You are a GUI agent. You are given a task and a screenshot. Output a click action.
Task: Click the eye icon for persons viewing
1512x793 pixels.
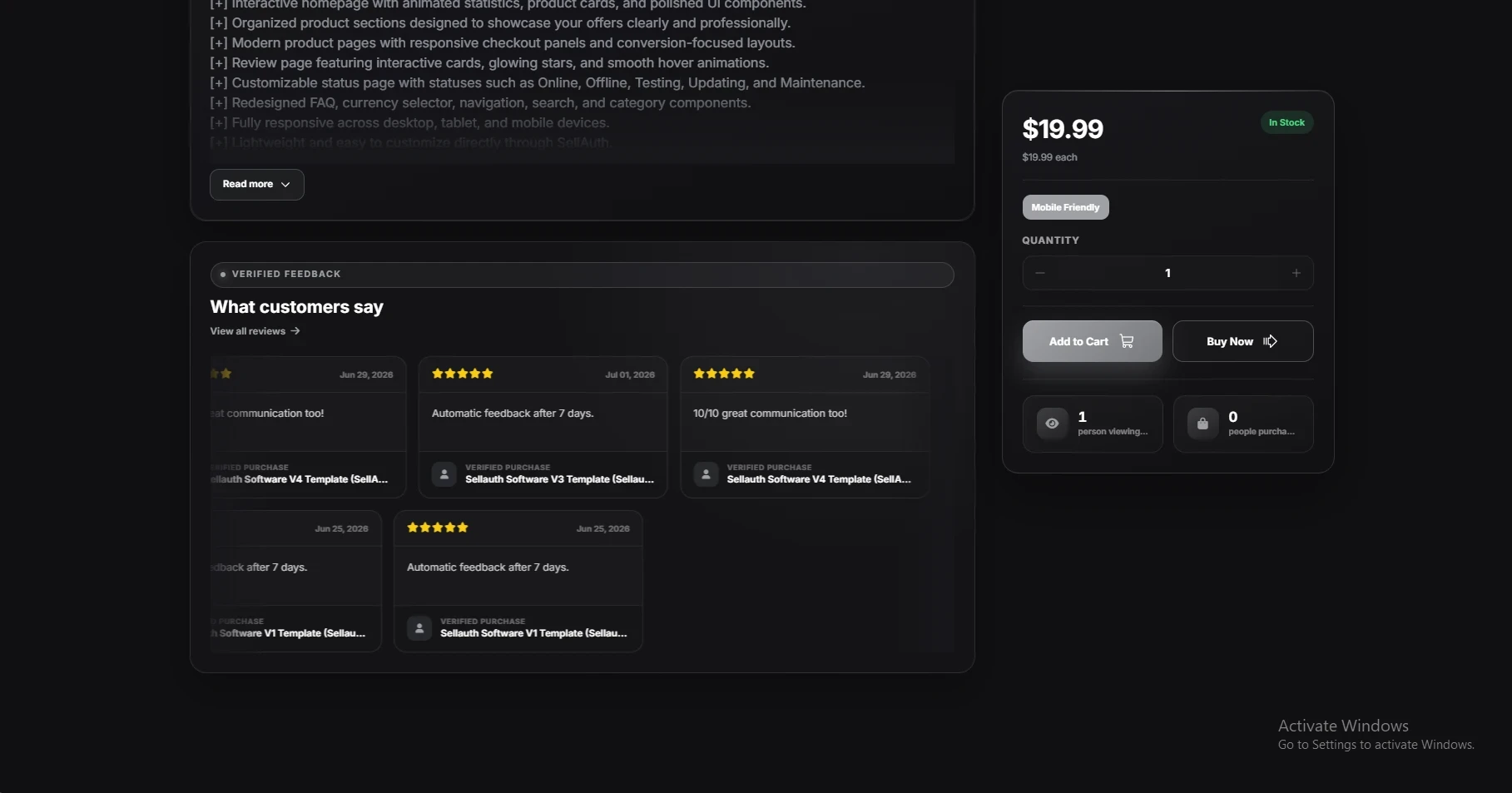click(1052, 424)
